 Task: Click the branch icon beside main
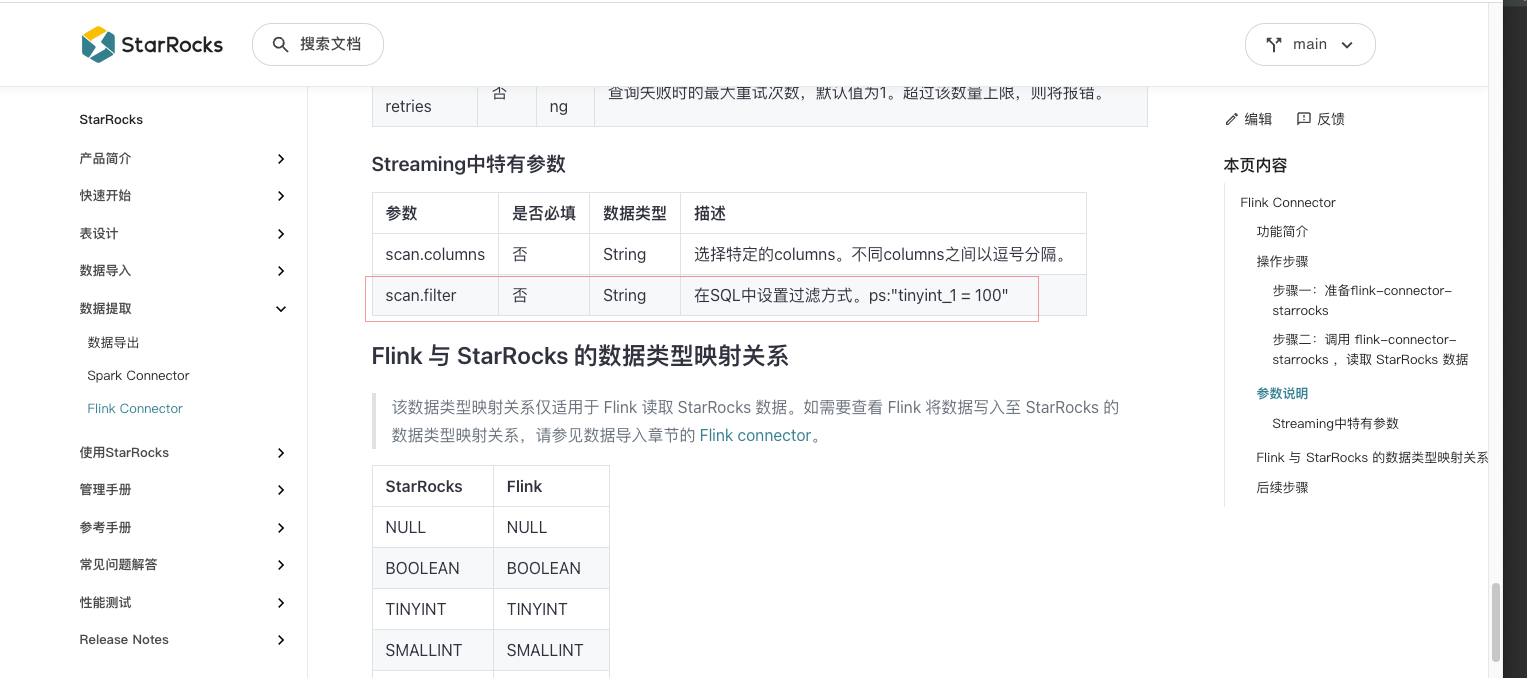1274,45
